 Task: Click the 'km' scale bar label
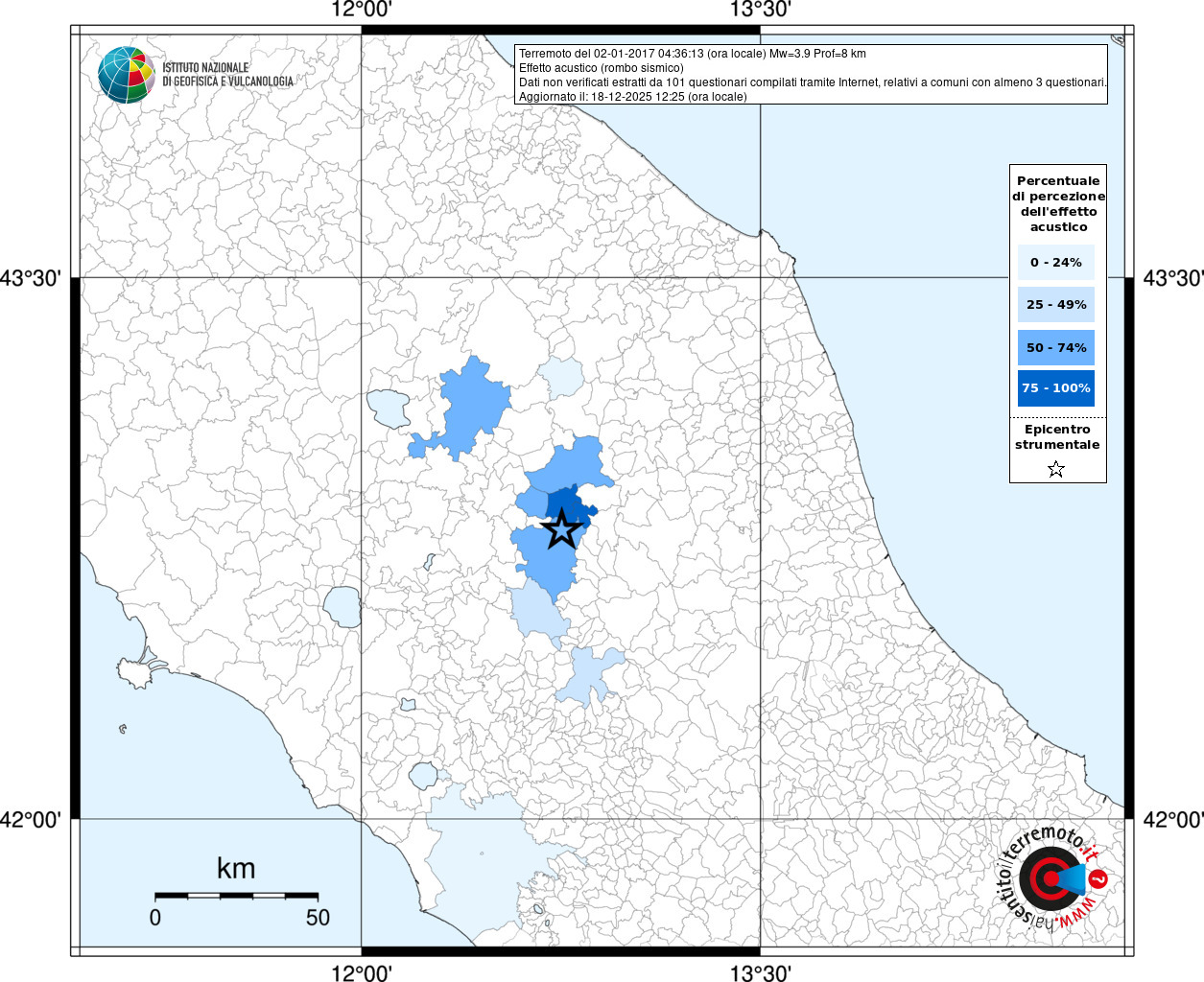point(236,868)
